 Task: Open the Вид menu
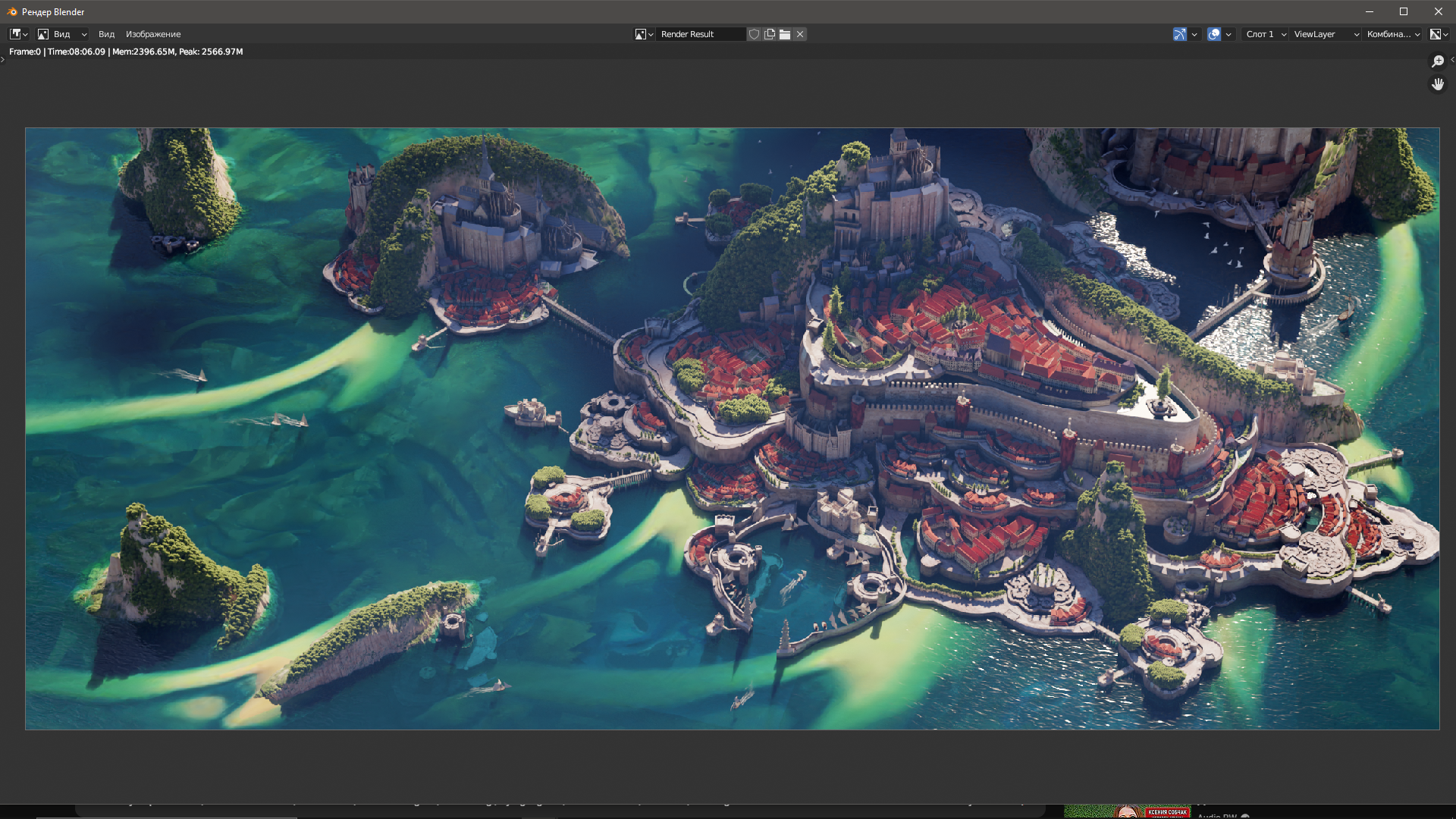tap(106, 34)
